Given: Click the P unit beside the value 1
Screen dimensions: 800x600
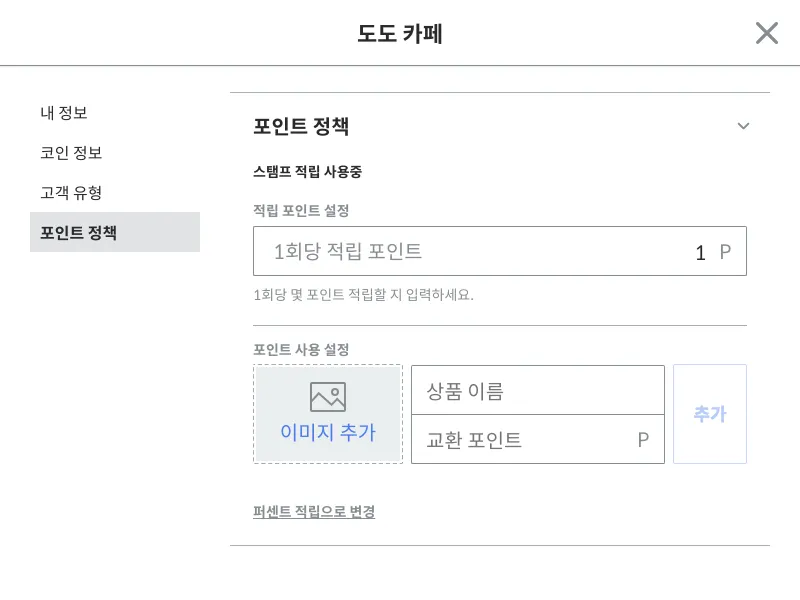Looking at the screenshot, I should (726, 252).
